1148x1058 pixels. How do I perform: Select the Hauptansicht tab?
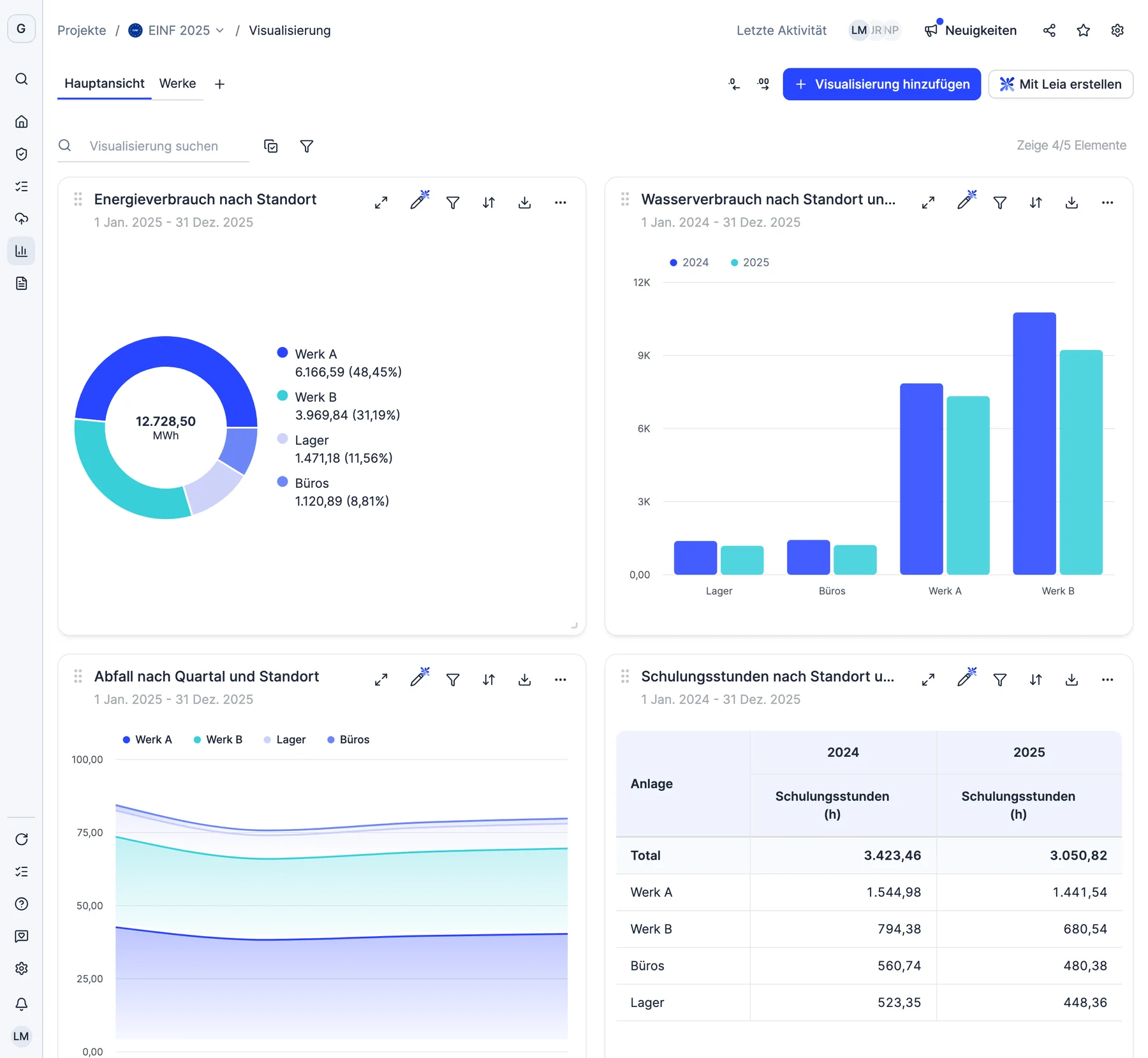105,84
